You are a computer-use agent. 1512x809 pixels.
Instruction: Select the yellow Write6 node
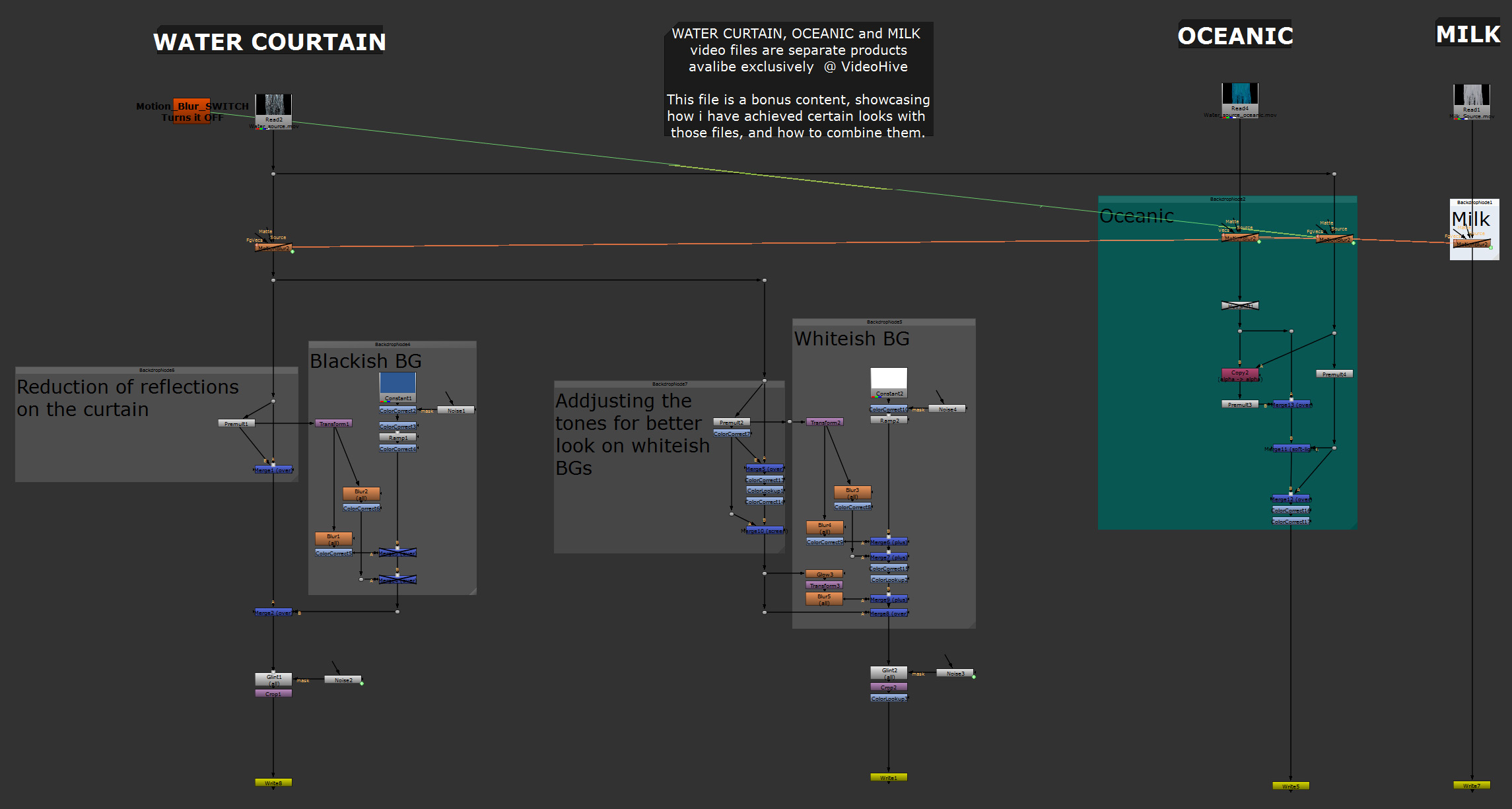coord(273,783)
